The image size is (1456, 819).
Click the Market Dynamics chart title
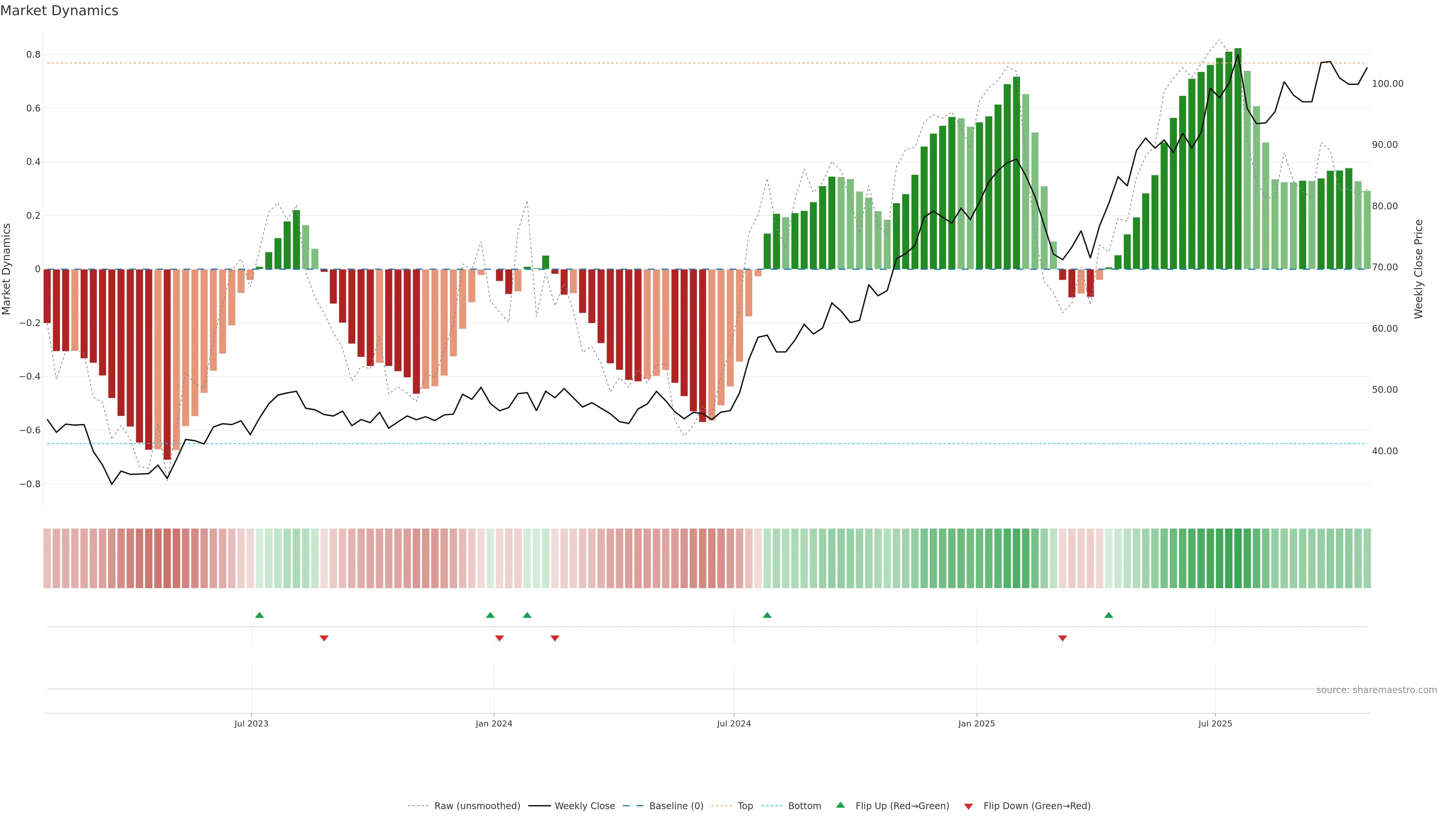click(x=60, y=11)
